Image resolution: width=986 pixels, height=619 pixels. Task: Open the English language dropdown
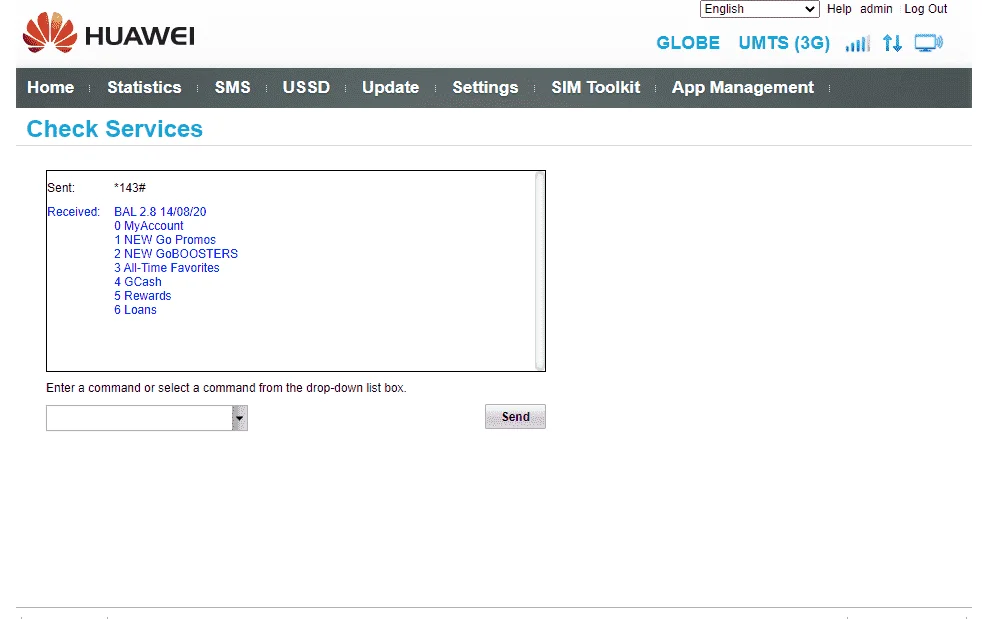tap(760, 9)
